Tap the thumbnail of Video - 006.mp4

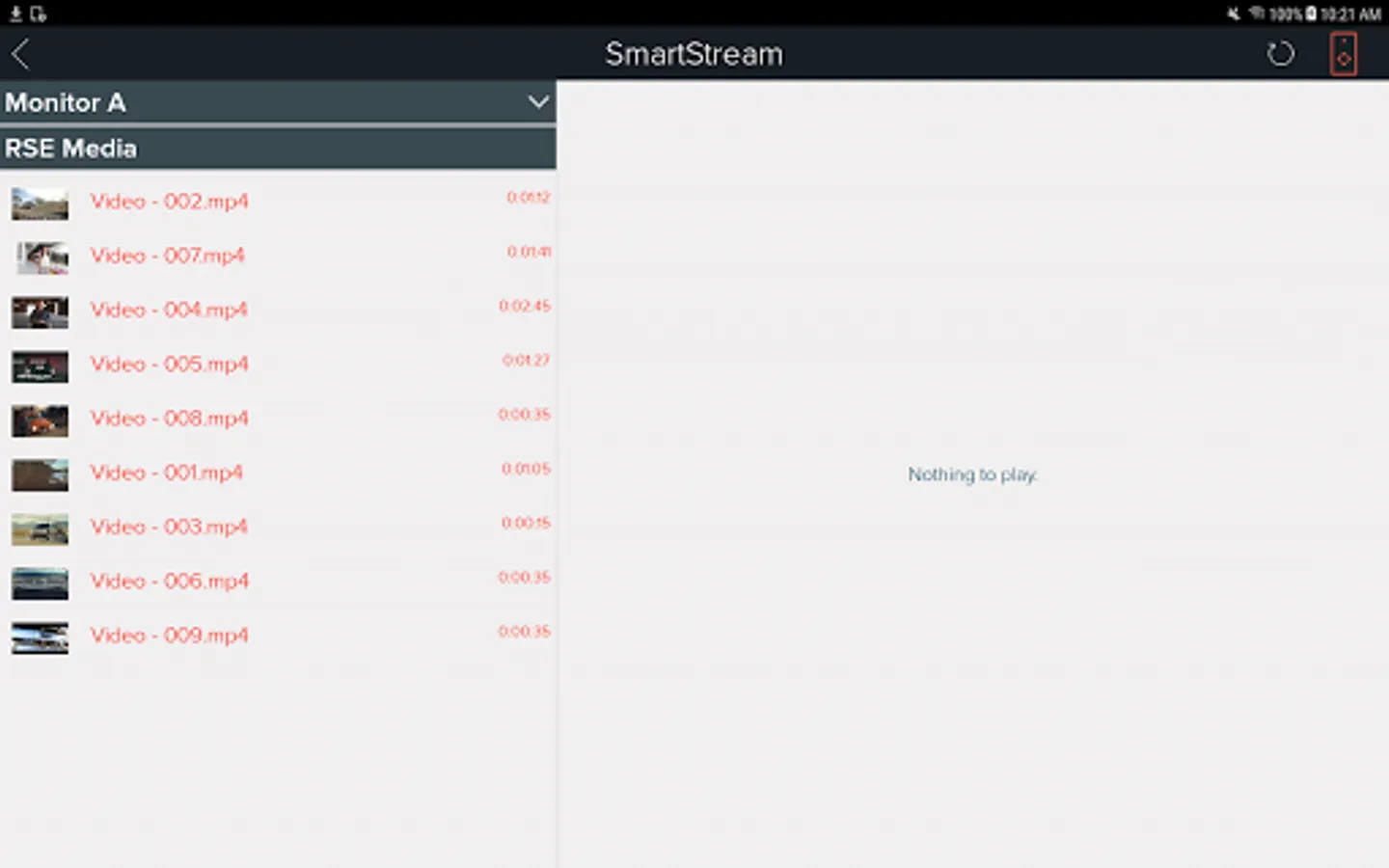(41, 583)
